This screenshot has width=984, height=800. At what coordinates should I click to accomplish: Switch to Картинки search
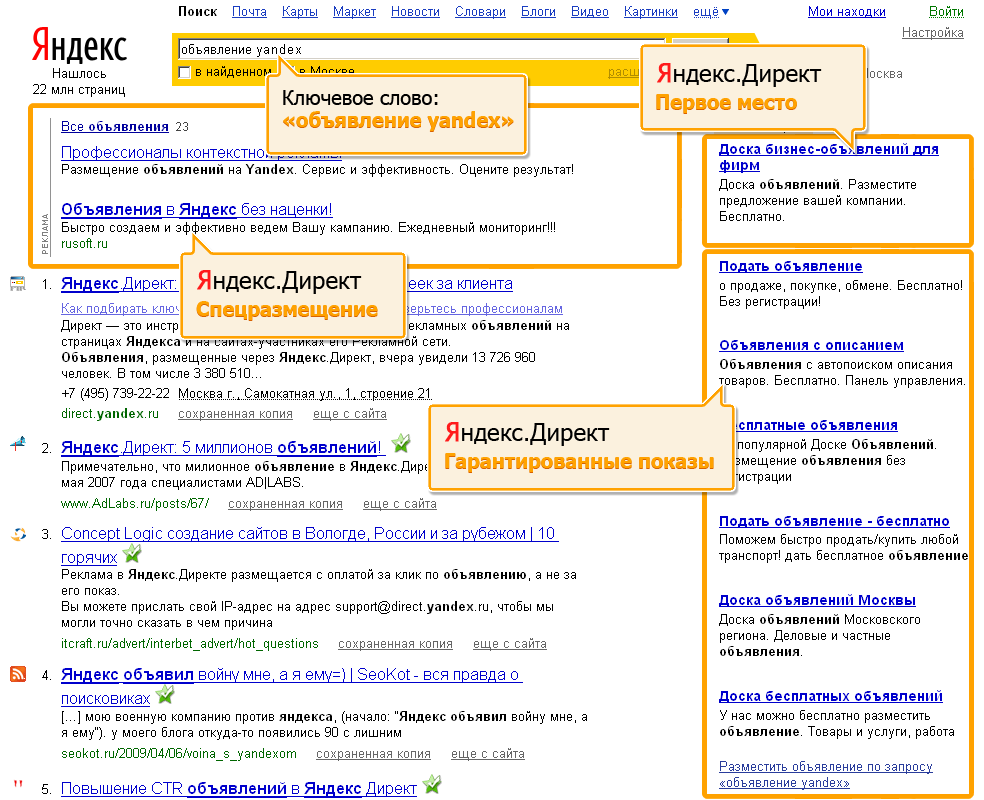(x=651, y=12)
